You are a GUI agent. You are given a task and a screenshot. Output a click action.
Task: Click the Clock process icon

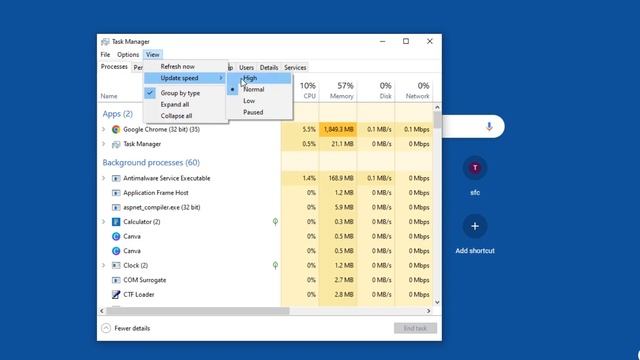(x=116, y=265)
